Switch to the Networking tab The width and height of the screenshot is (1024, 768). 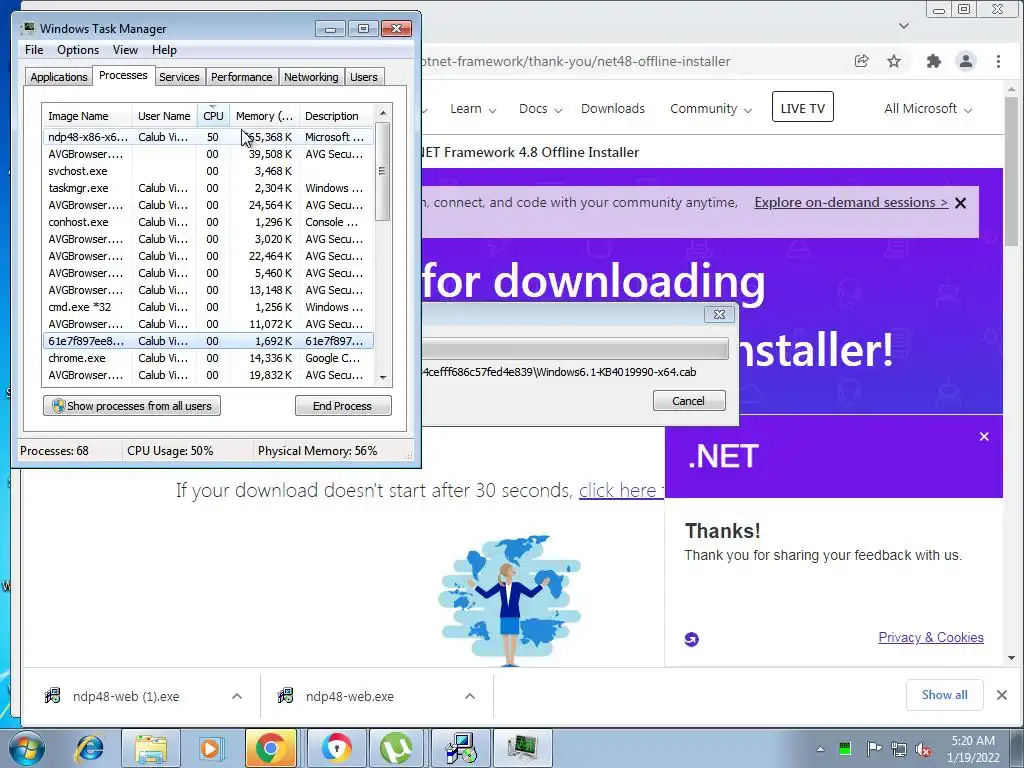pyautogui.click(x=311, y=77)
